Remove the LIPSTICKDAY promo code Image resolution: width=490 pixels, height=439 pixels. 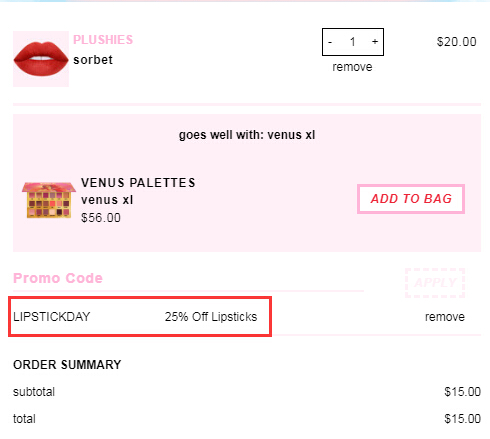(x=445, y=317)
